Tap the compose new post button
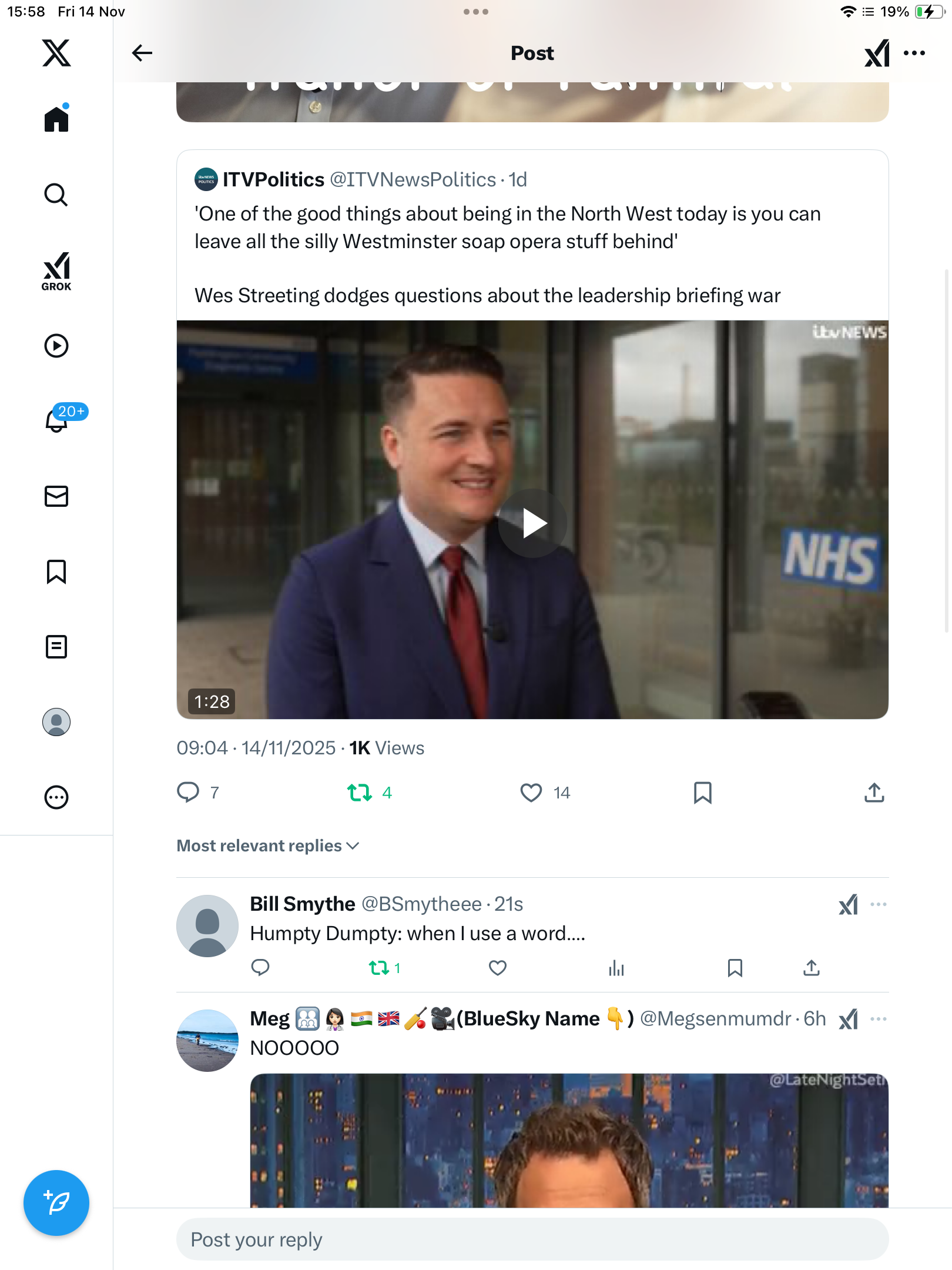The width and height of the screenshot is (952, 1270). tap(56, 1202)
